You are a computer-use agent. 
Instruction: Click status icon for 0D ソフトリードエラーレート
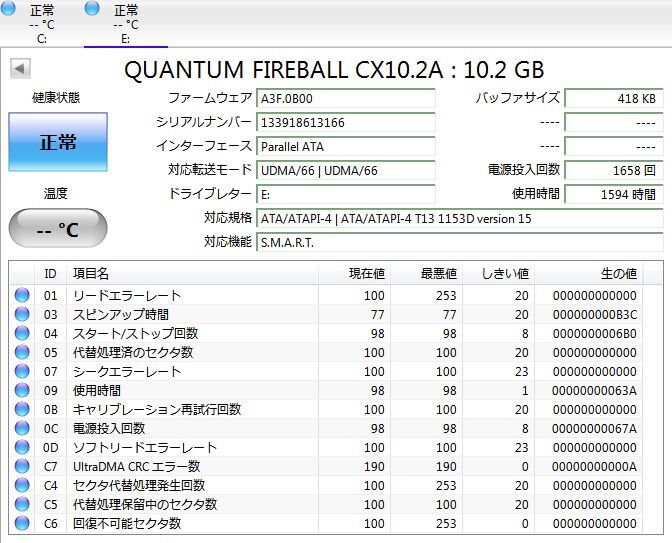22,447
